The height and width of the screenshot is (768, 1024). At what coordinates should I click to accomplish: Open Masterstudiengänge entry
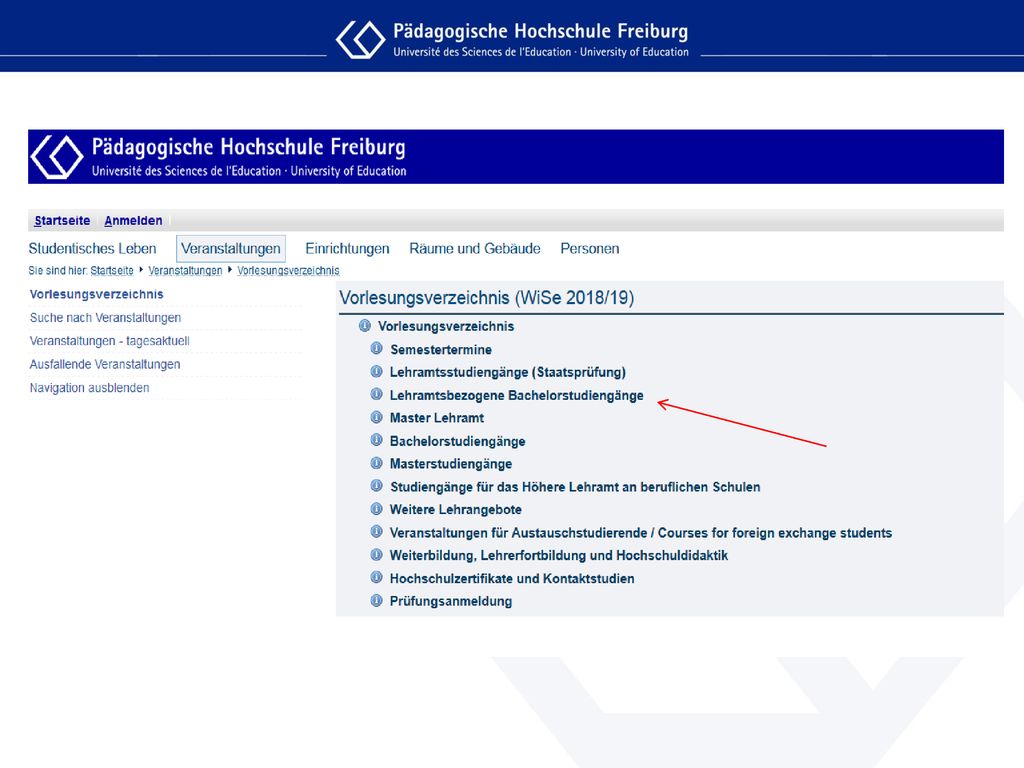[451, 464]
